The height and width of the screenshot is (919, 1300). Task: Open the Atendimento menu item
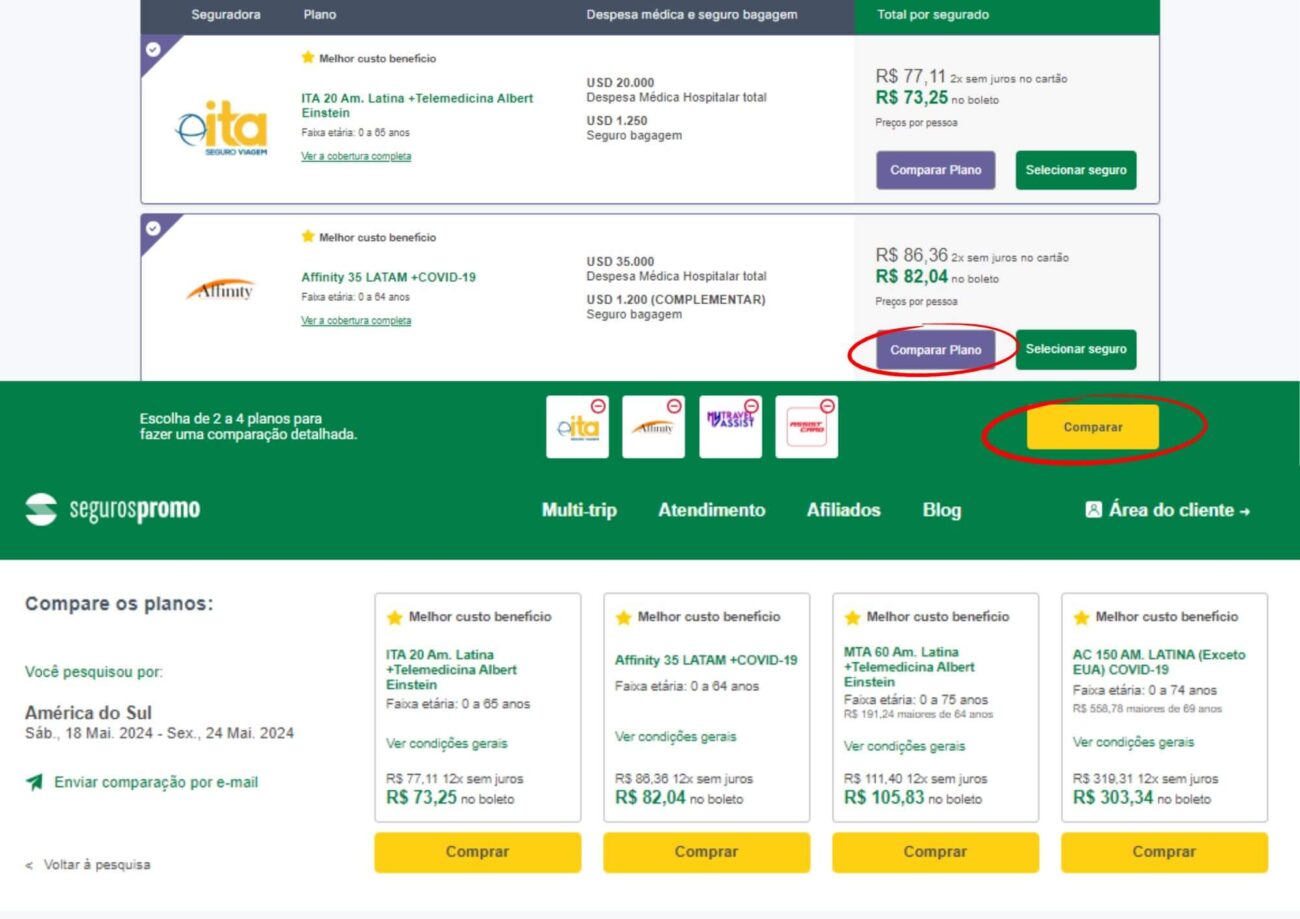pos(712,510)
